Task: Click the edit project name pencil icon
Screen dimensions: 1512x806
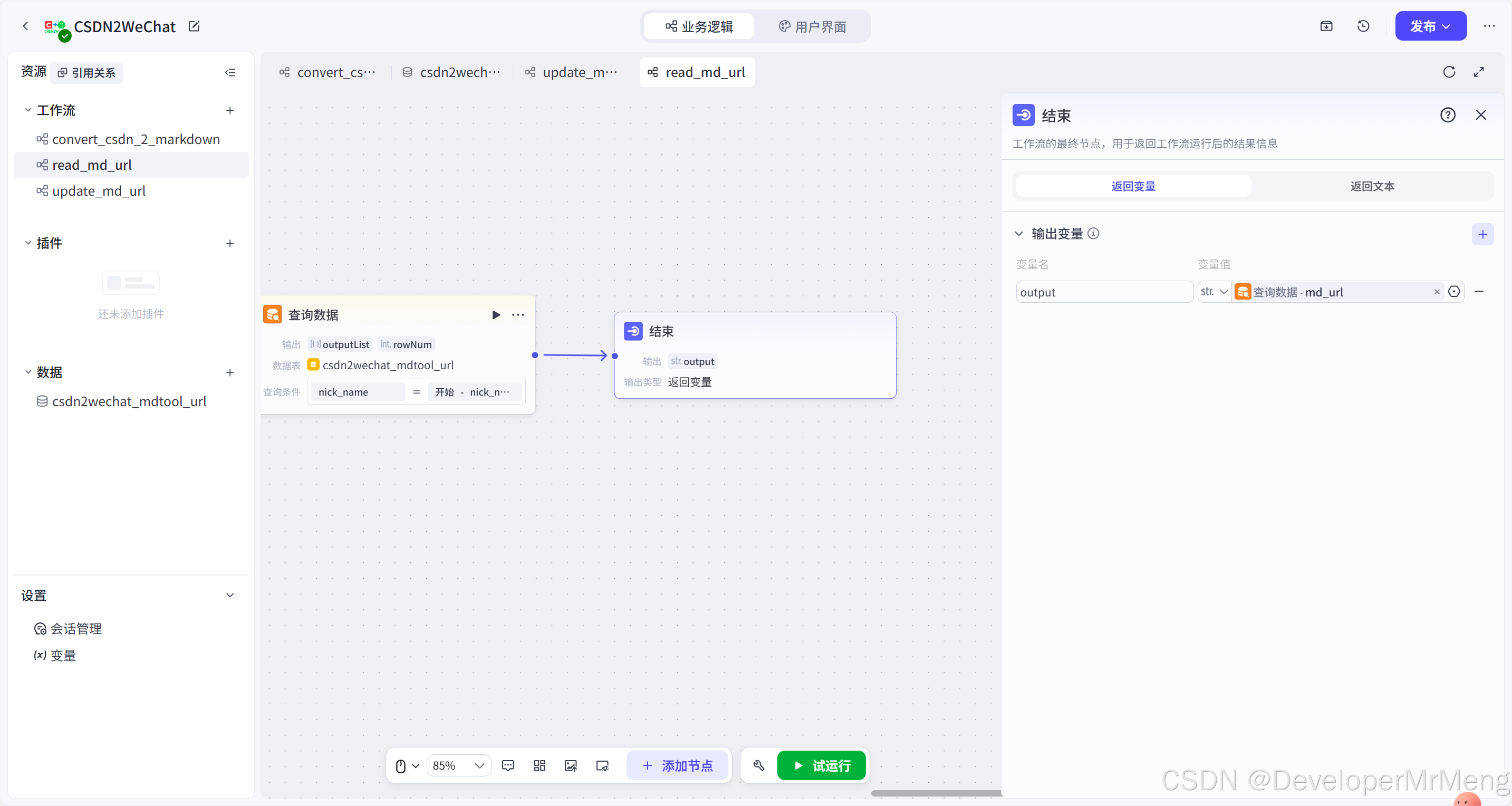Action: click(194, 26)
